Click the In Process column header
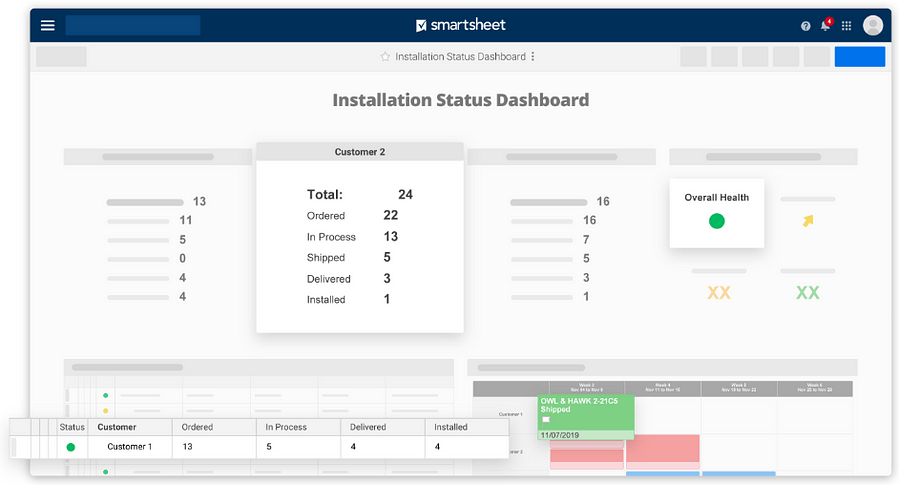Image resolution: width=899 pixels, height=485 pixels. (x=286, y=427)
